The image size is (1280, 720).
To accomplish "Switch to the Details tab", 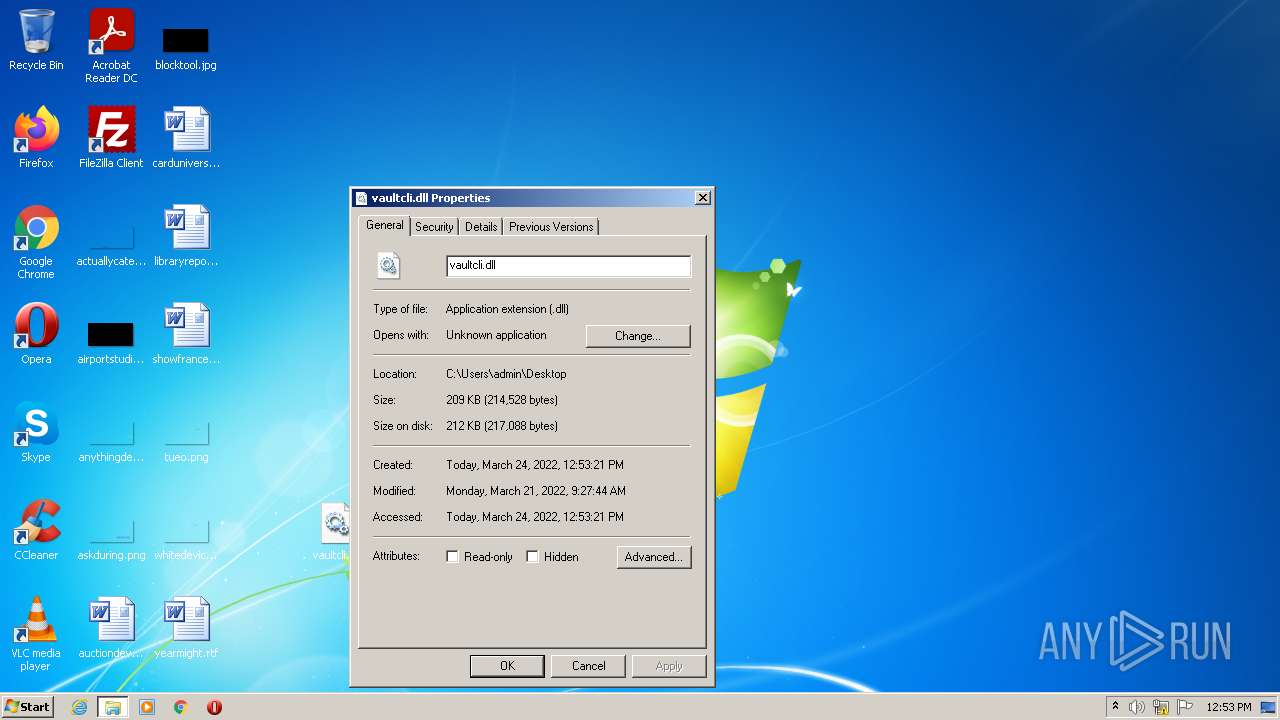I will (x=481, y=227).
